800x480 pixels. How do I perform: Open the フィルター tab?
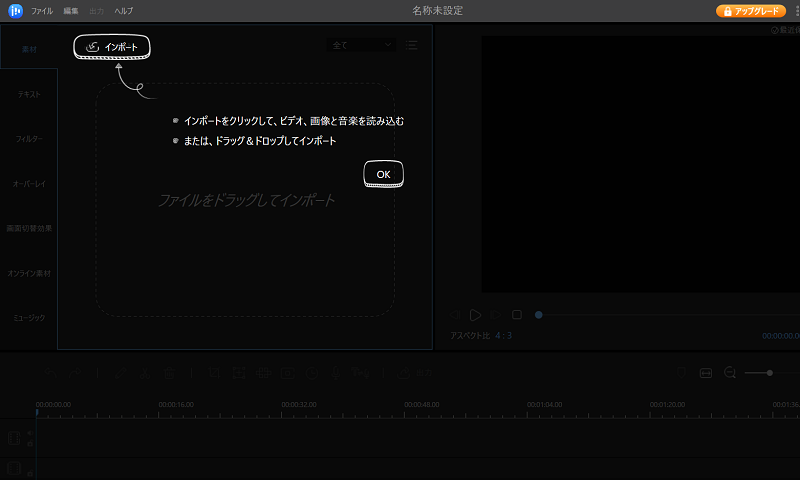[x=29, y=138]
